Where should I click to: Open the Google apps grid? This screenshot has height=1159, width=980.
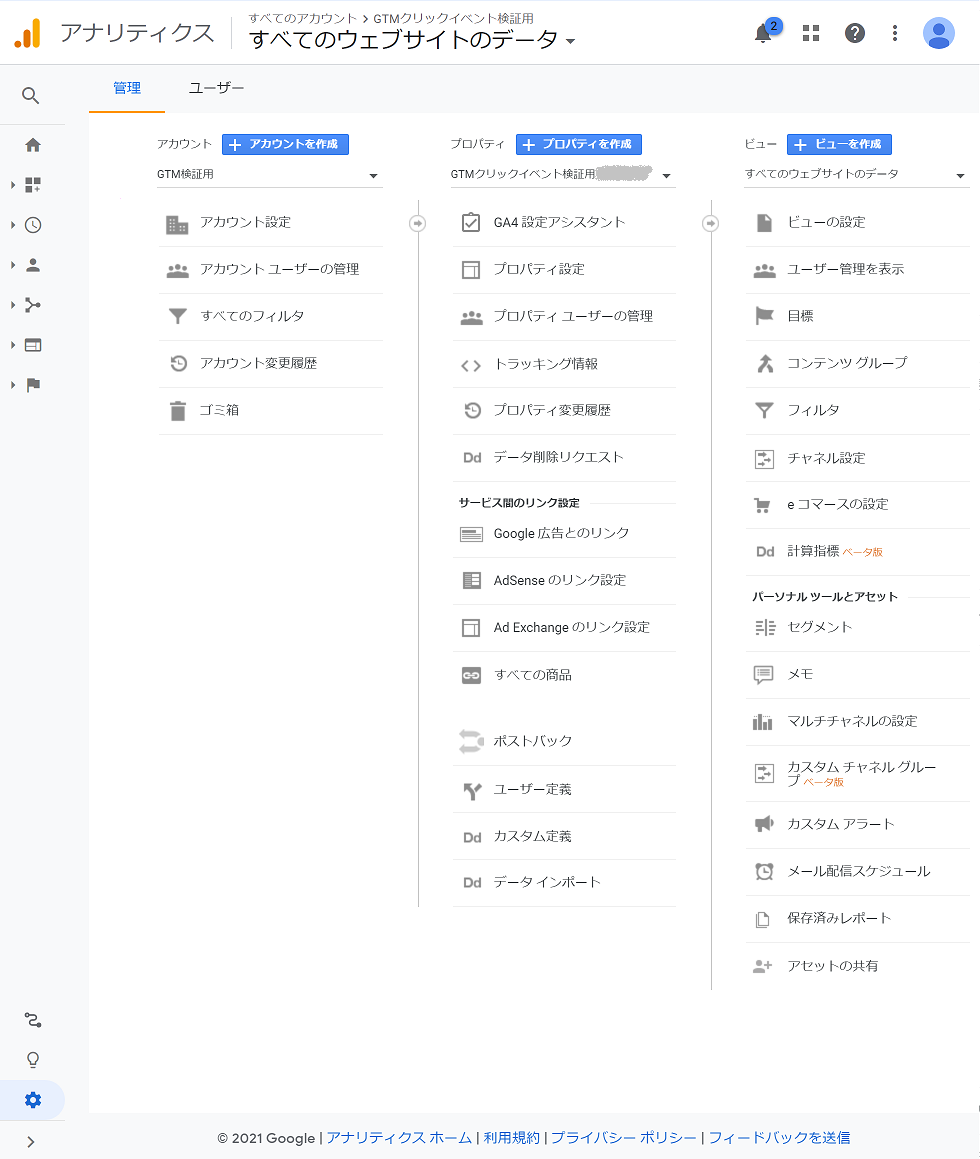tap(811, 33)
